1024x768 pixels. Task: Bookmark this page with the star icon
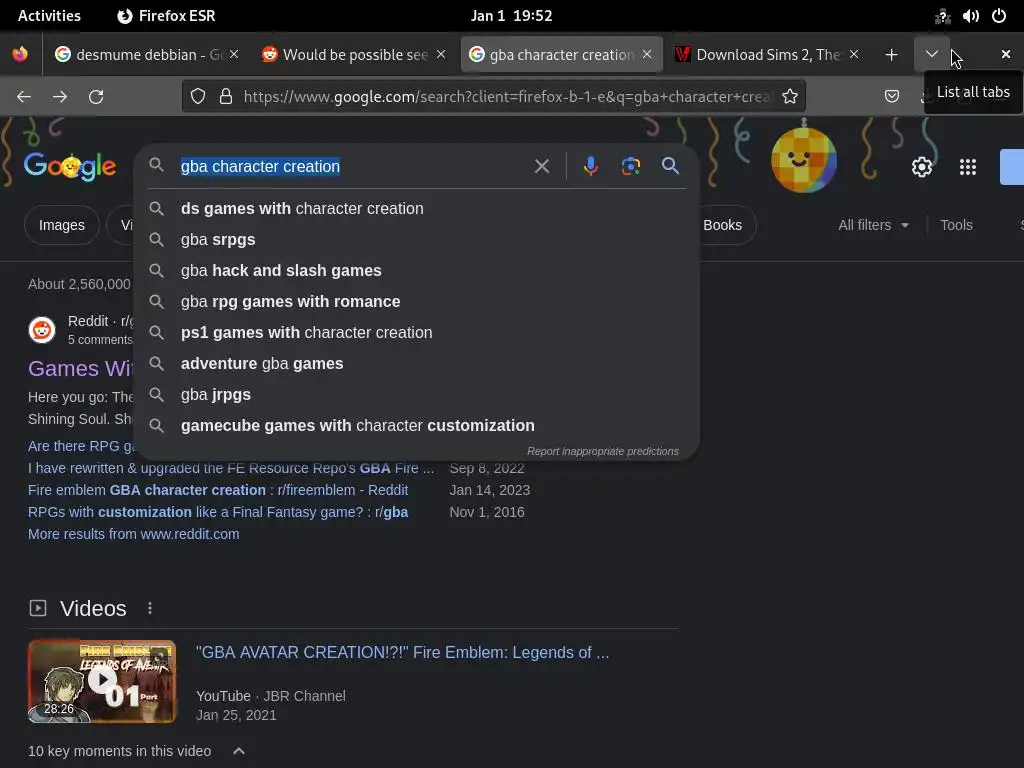(x=790, y=97)
